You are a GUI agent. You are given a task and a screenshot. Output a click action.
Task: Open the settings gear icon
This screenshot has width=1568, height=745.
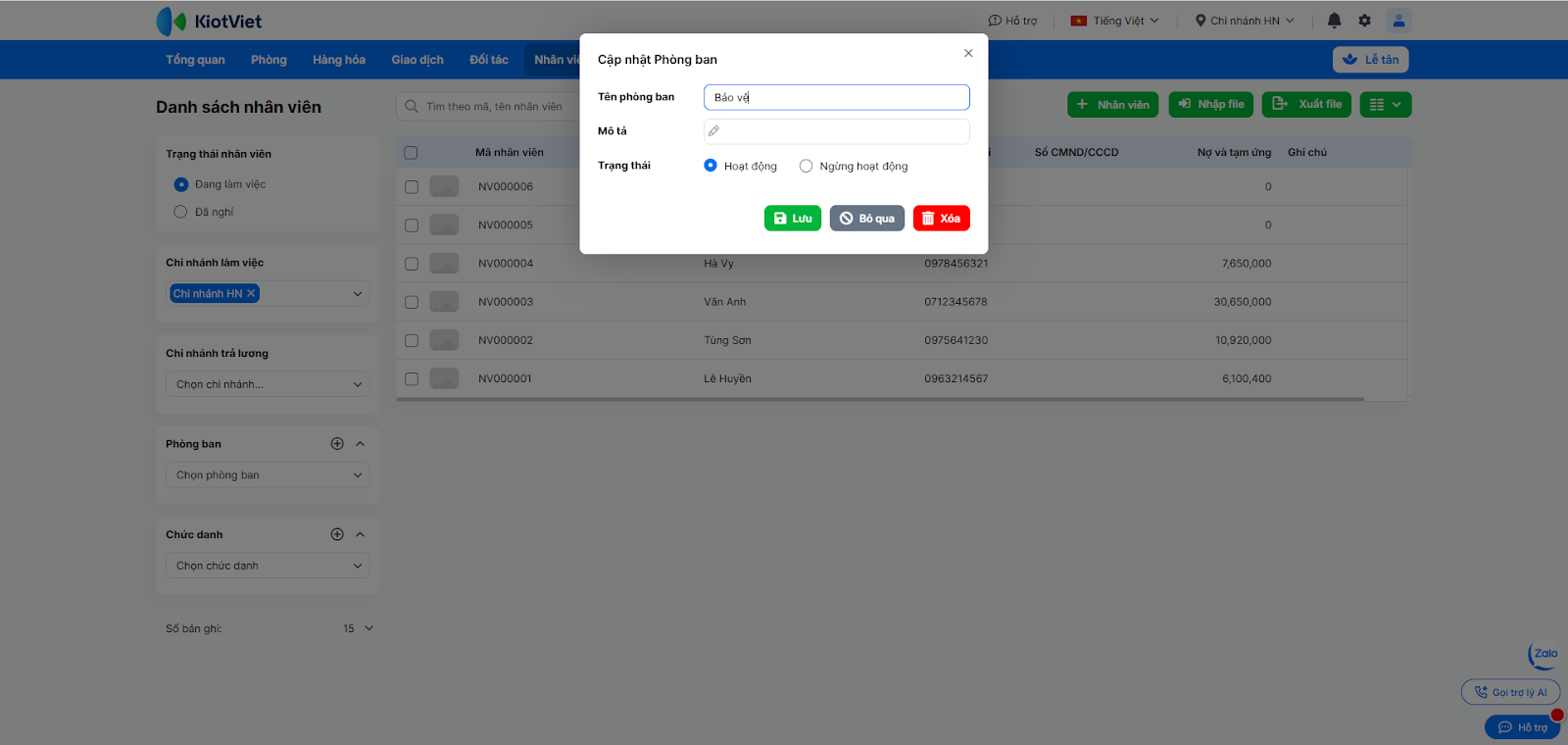click(x=1364, y=21)
